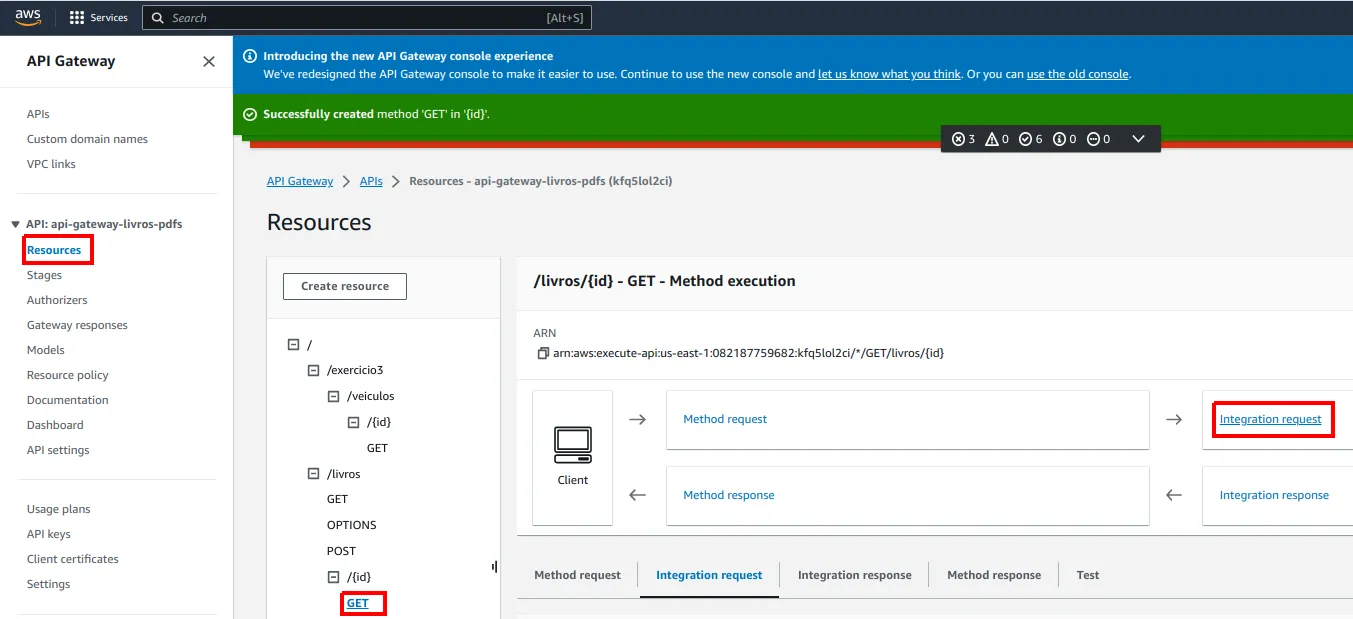Click the info icon in blue banner
1353x619 pixels.
coord(250,56)
